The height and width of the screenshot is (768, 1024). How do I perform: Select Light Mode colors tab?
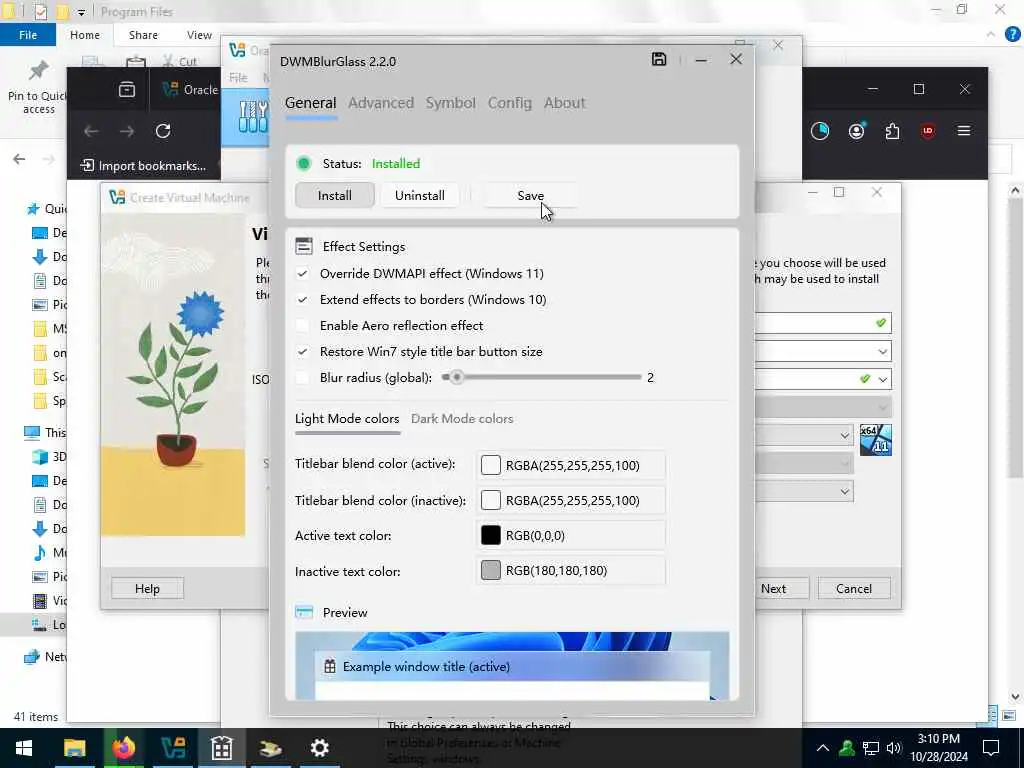click(347, 419)
